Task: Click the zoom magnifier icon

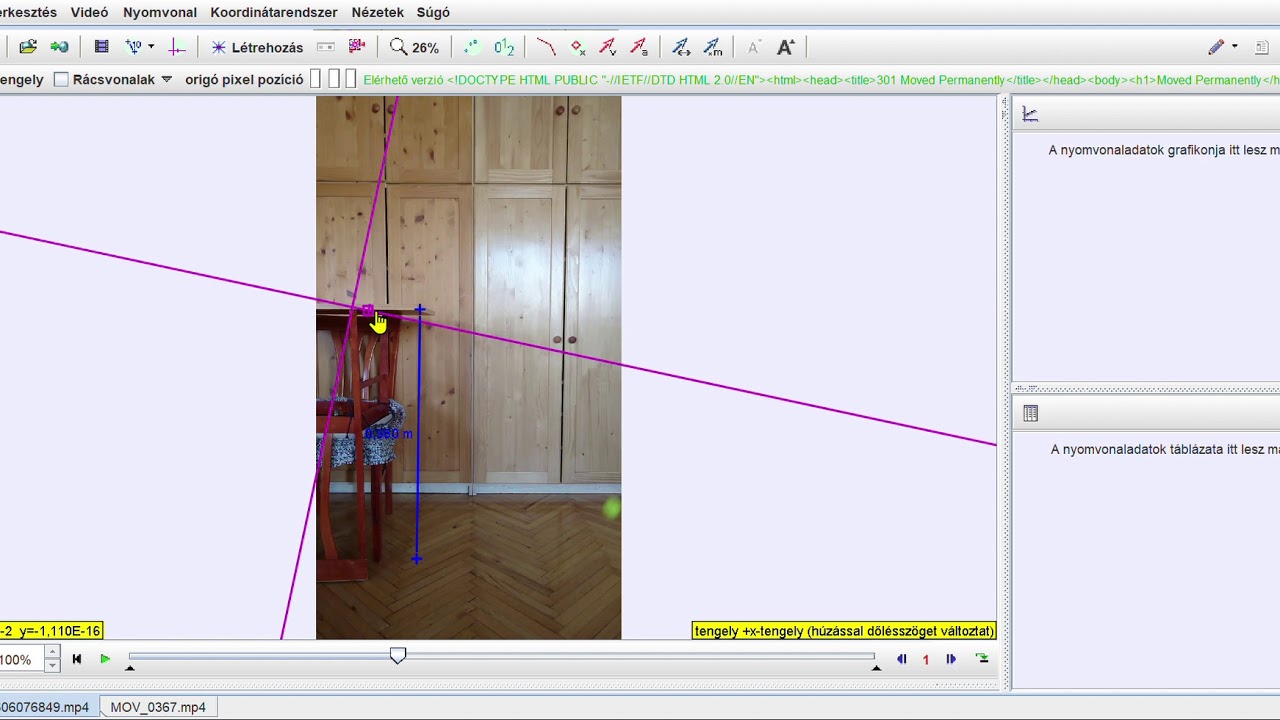Action: (398, 47)
